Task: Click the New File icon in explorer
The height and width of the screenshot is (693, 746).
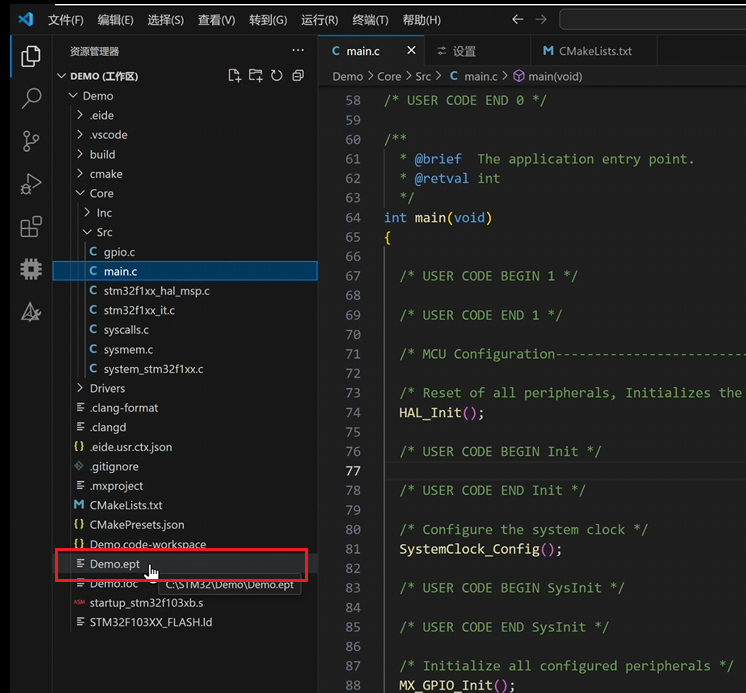Action: pos(235,76)
